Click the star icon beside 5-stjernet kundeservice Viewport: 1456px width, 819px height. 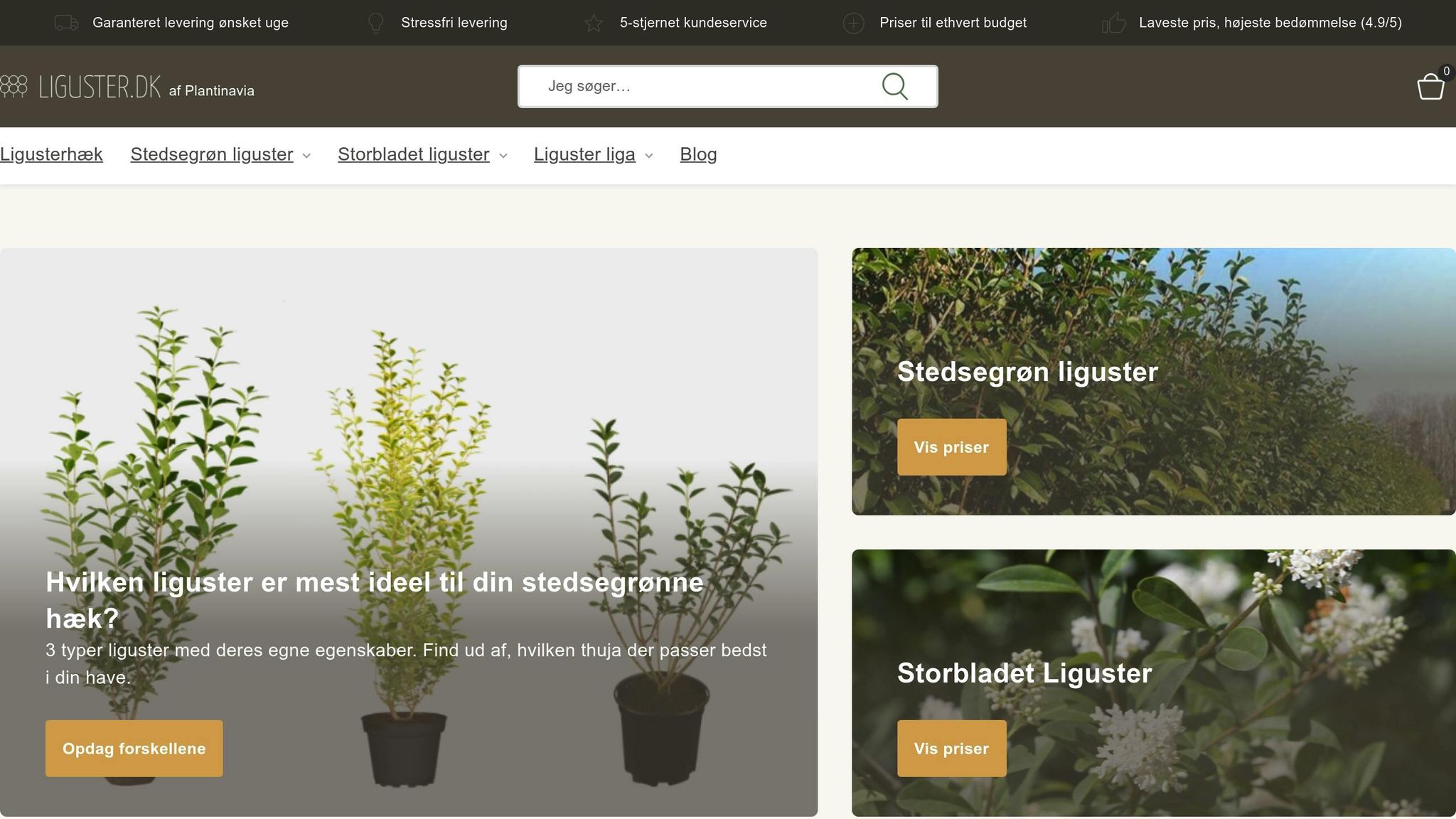click(594, 23)
